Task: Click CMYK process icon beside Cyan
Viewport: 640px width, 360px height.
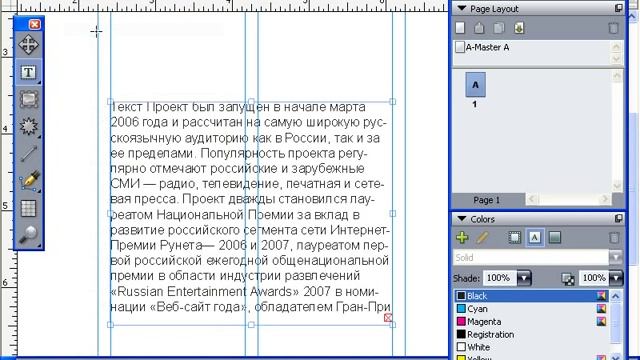Action: [x=601, y=309]
